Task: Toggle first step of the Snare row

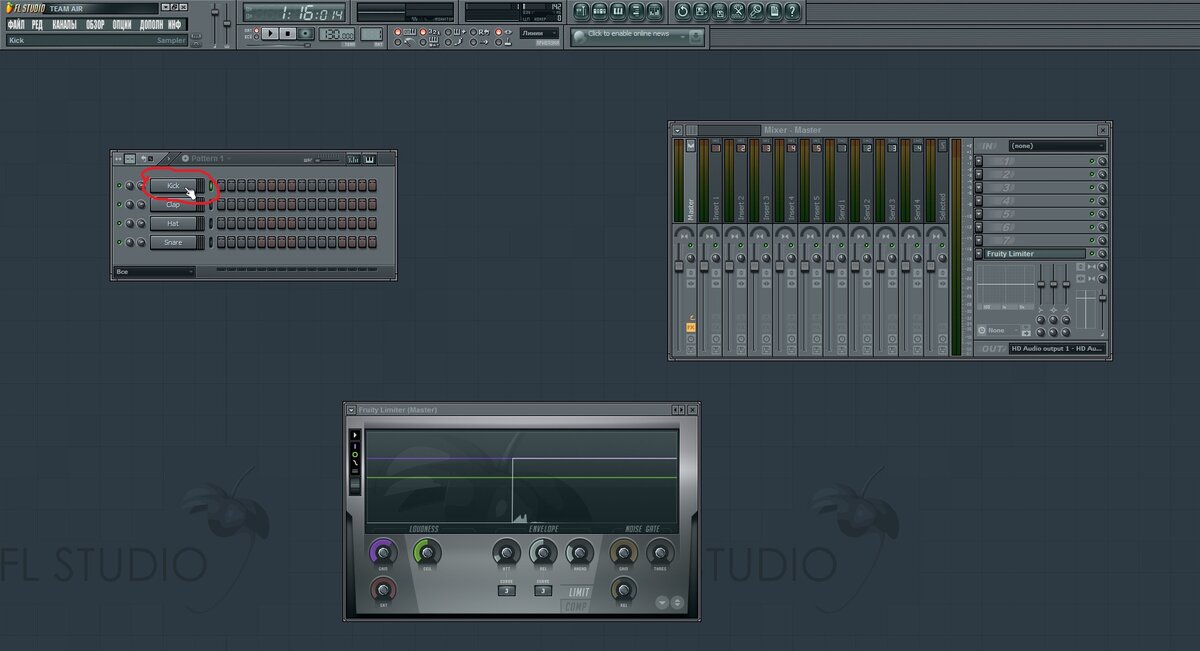Action: coord(221,243)
